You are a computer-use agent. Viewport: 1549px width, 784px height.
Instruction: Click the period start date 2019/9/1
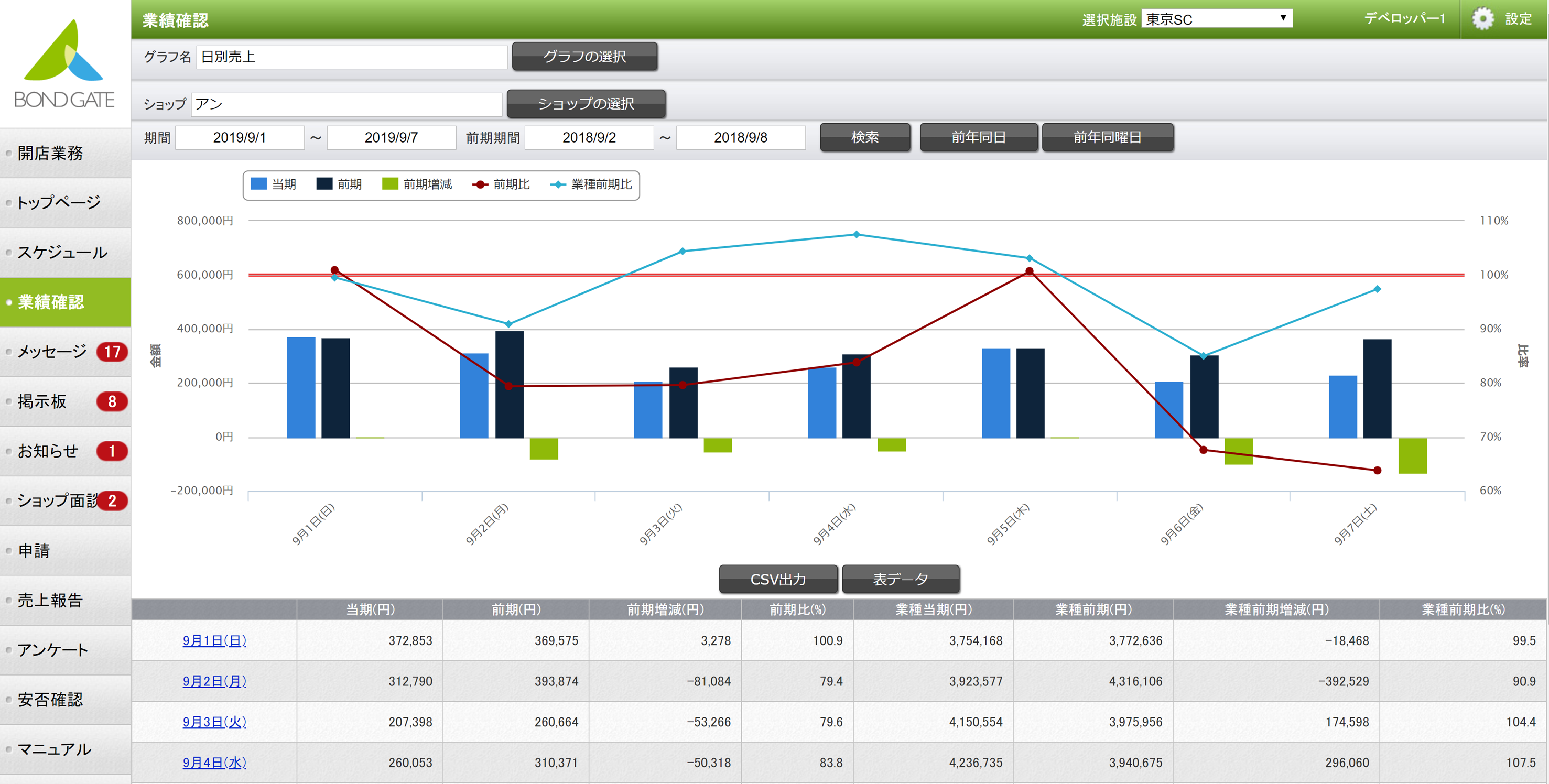[240, 138]
